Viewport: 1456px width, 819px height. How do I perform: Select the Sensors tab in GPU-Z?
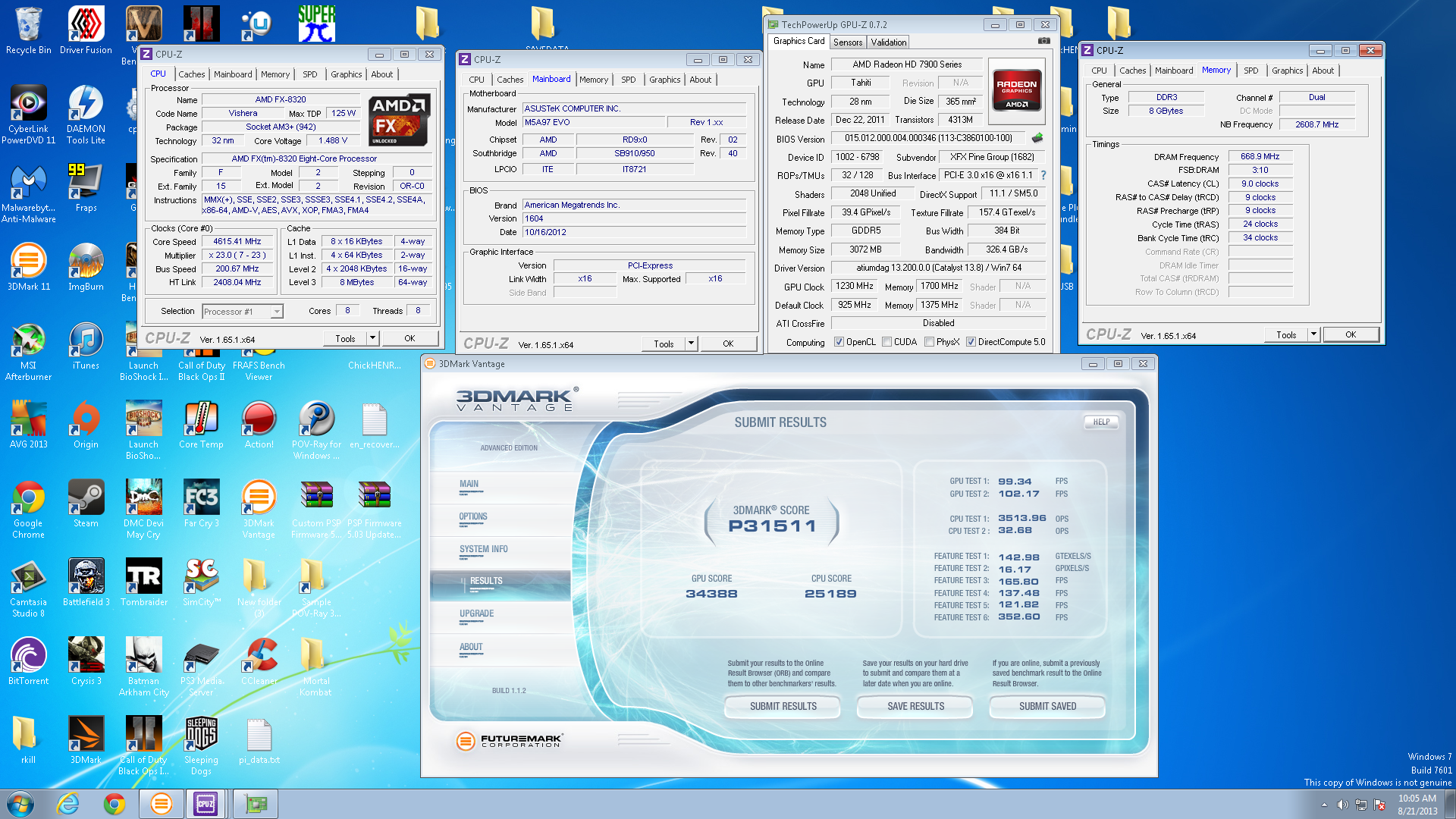click(848, 42)
